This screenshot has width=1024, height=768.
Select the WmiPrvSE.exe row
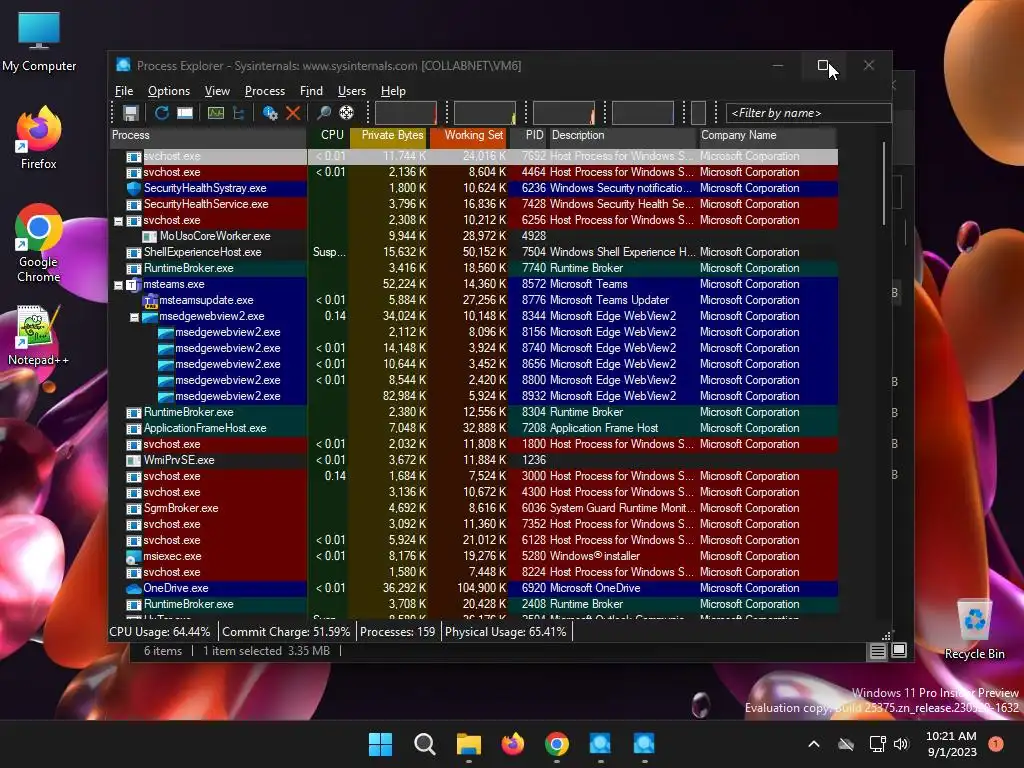tap(474, 460)
